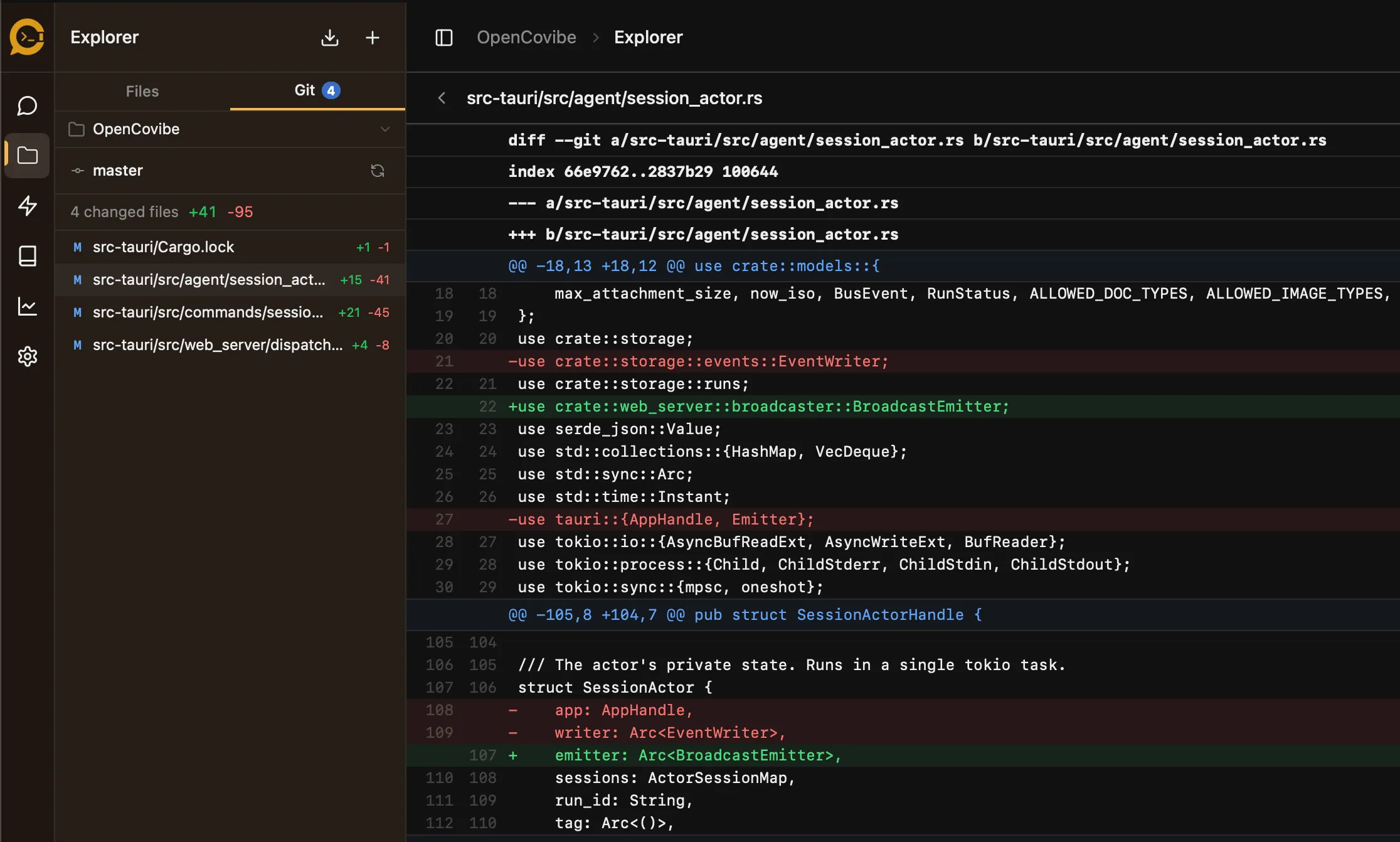Open the src-tauri/src/commands/sessio... diff

click(x=207, y=312)
